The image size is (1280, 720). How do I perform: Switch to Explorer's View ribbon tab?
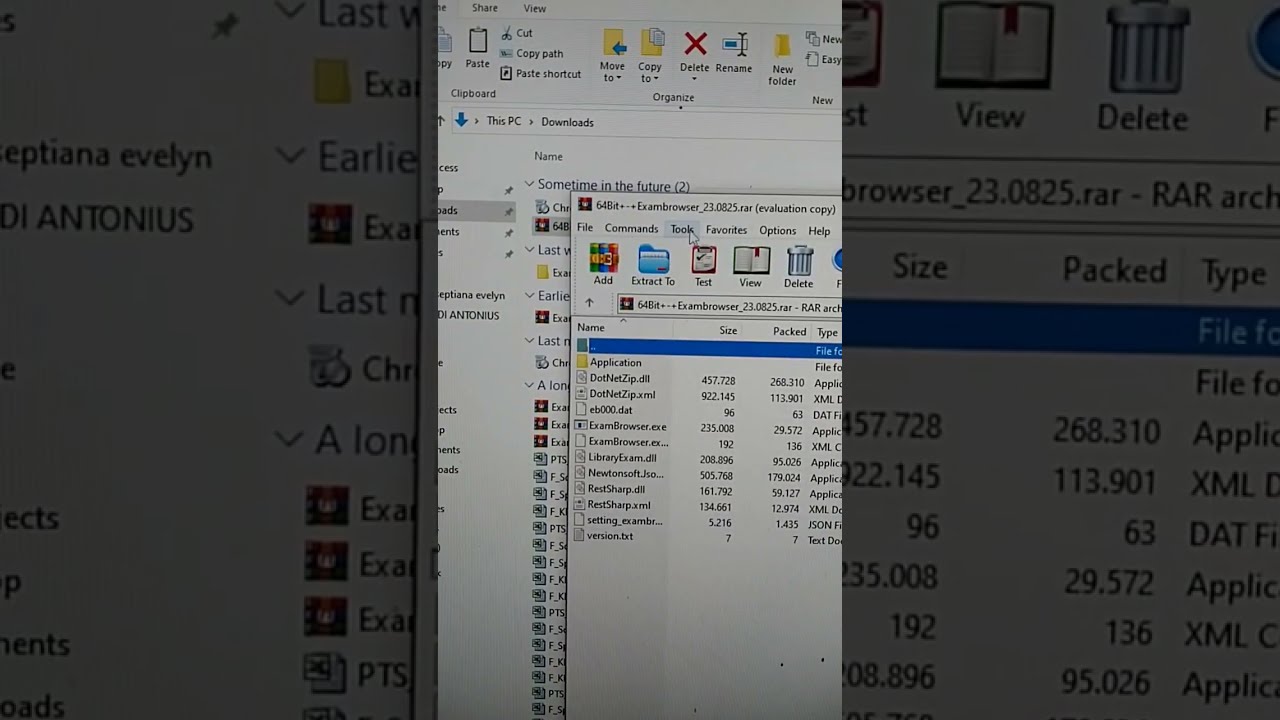click(535, 8)
